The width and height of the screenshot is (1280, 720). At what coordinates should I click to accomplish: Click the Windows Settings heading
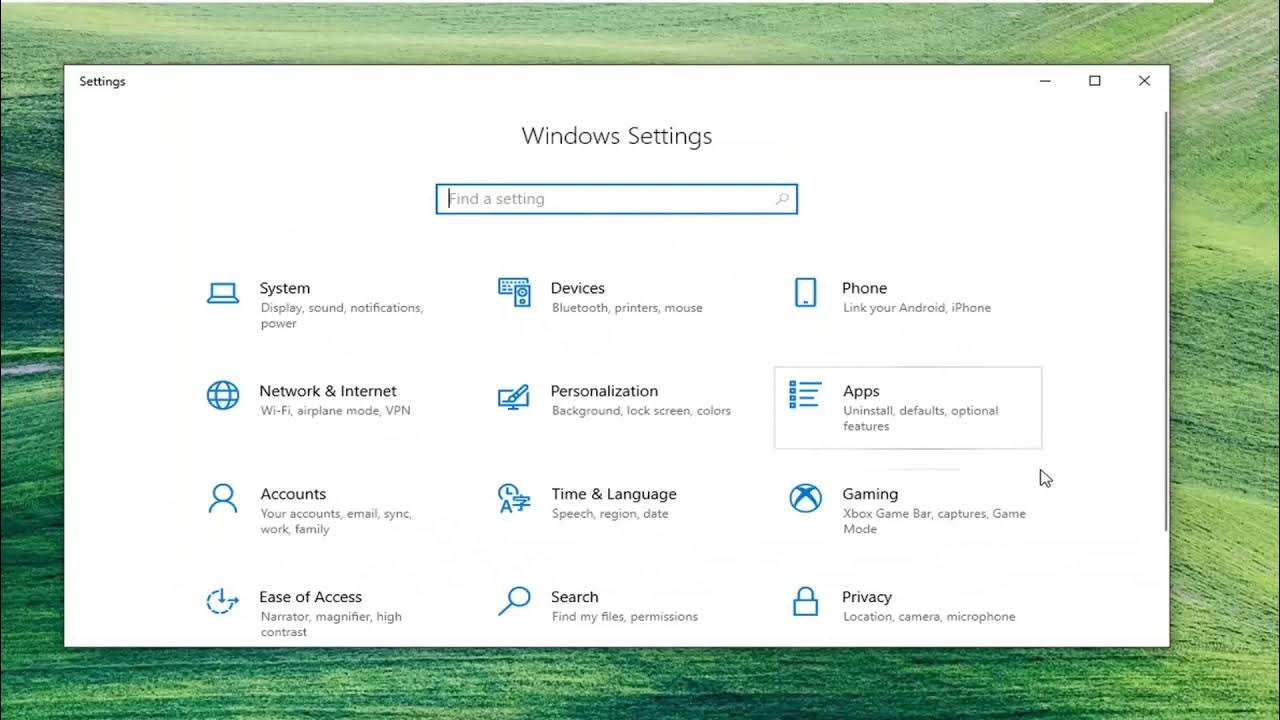pos(617,136)
